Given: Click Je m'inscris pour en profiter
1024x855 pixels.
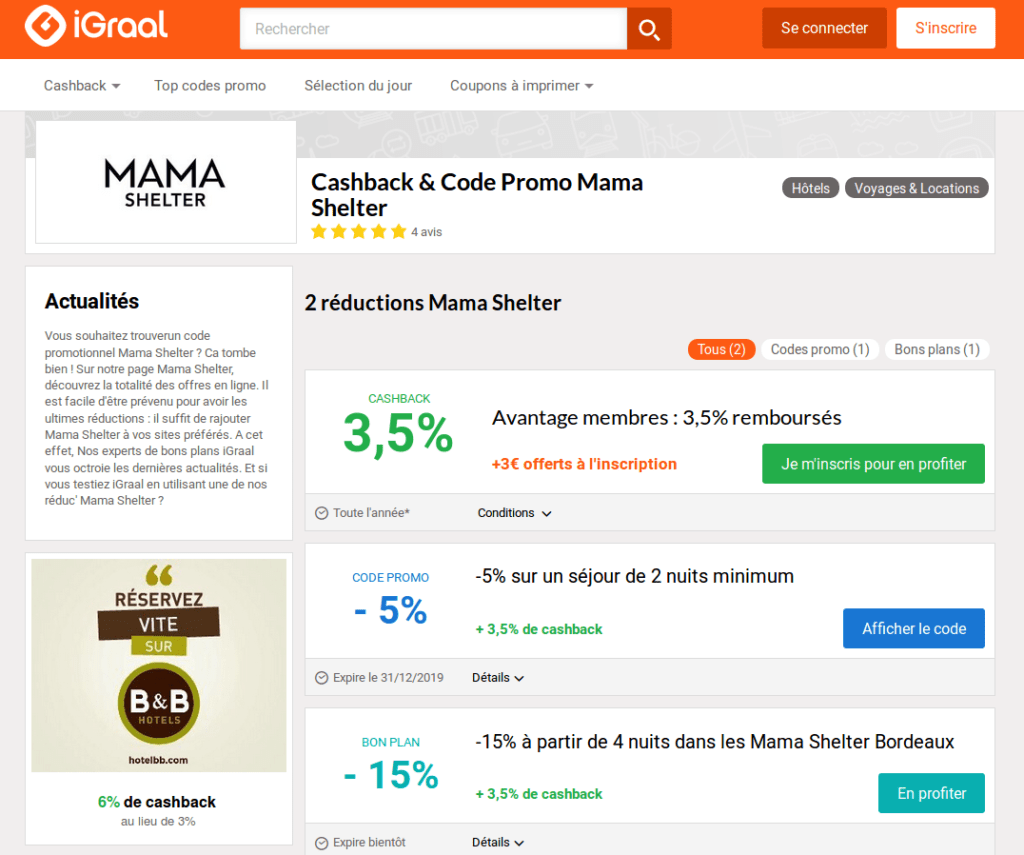Looking at the screenshot, I should click(x=873, y=464).
